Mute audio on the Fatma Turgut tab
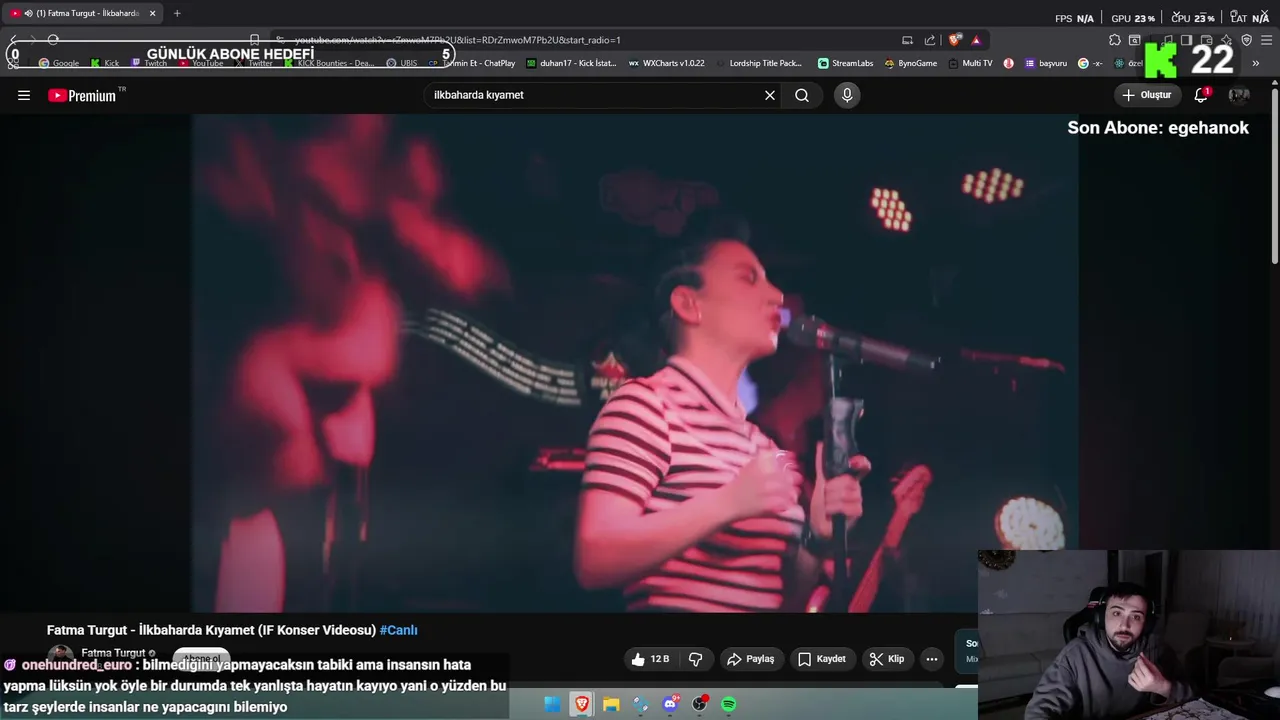This screenshot has width=1280, height=720. point(27,13)
